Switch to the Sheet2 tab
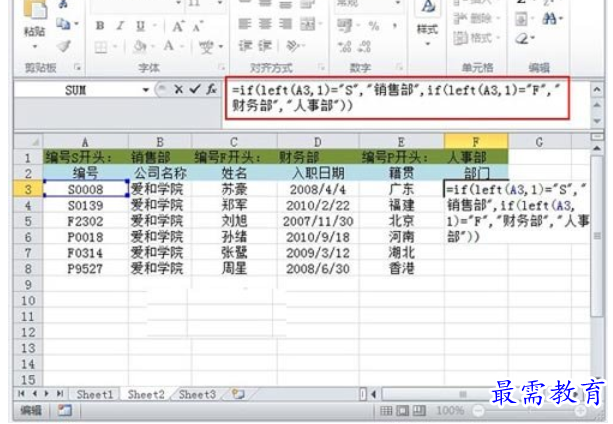This screenshot has height=424, width=613. click(x=146, y=394)
